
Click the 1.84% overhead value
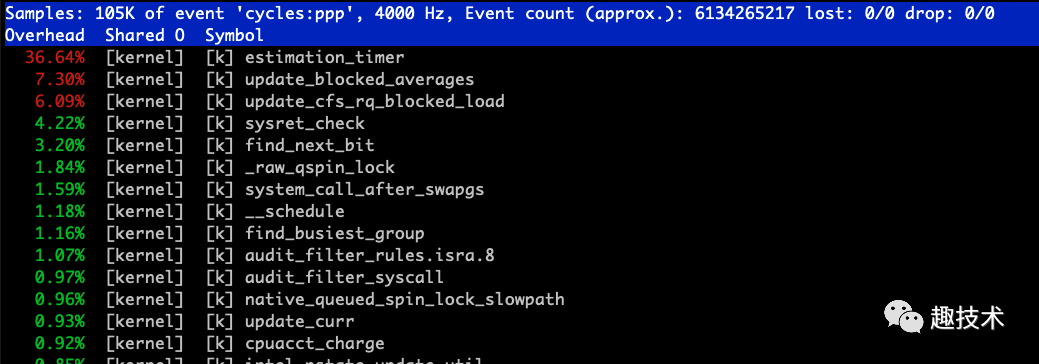60,168
